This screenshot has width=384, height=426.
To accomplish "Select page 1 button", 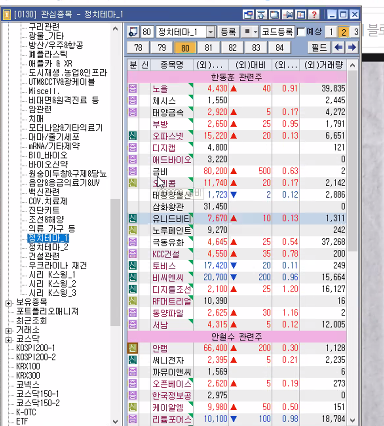I will (331, 32).
